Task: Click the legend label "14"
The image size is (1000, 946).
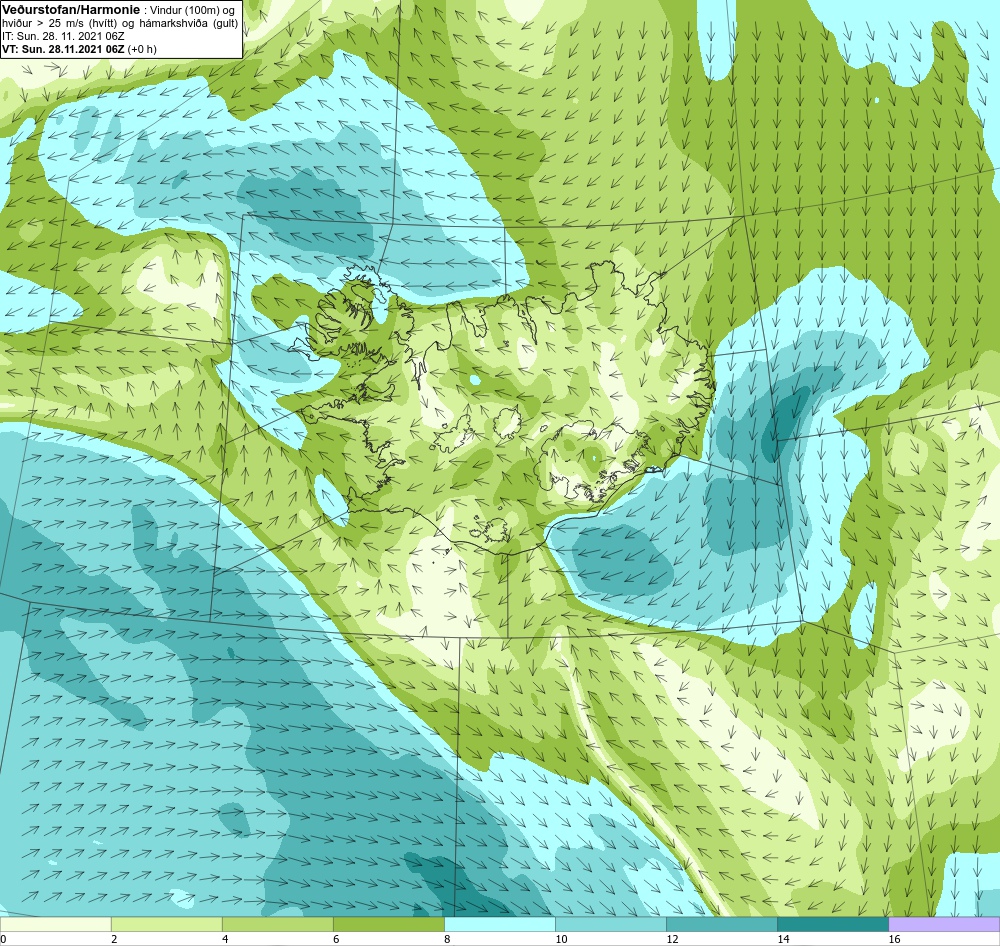Action: tap(783, 939)
